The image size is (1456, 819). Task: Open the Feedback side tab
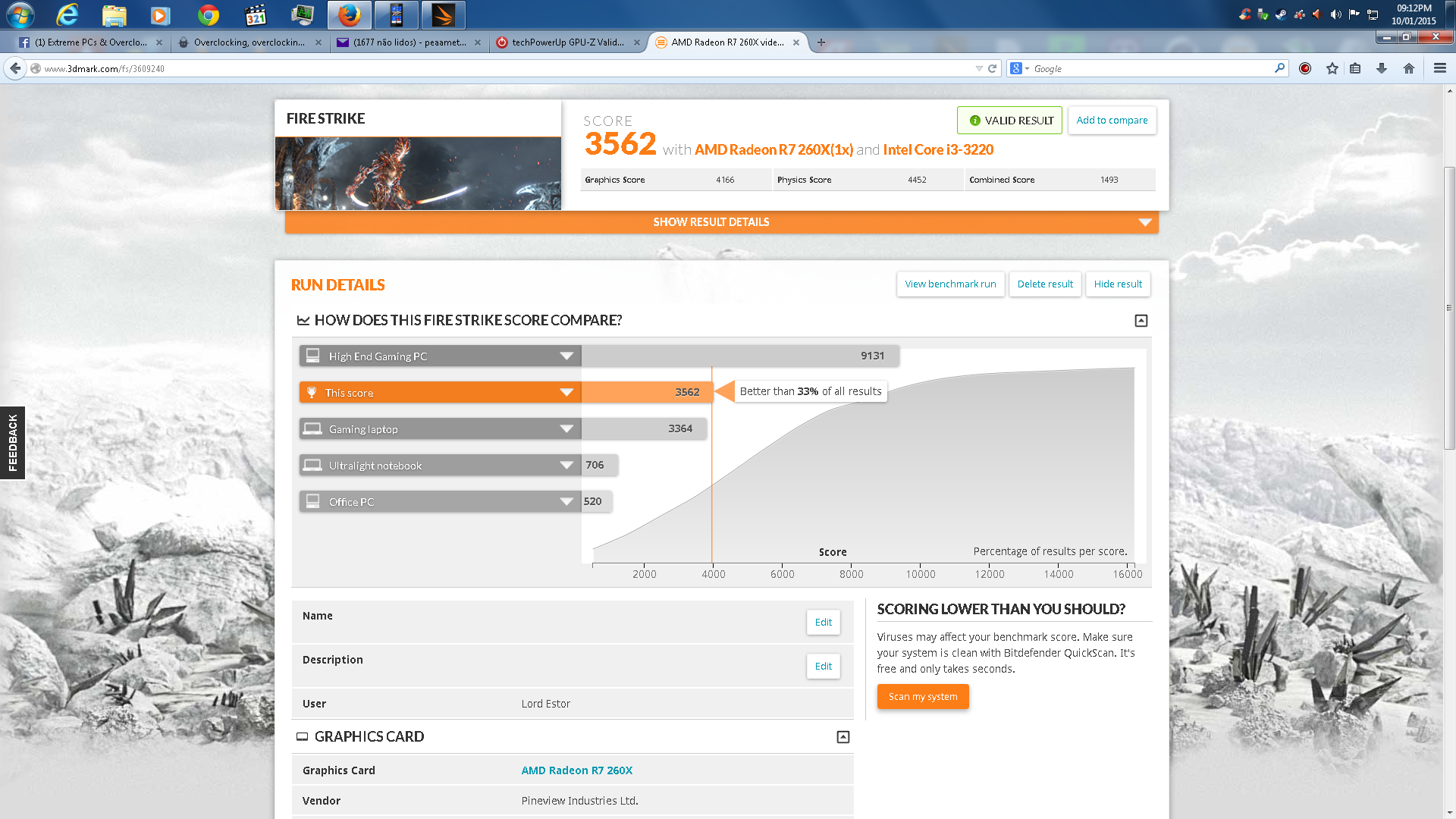click(x=12, y=443)
